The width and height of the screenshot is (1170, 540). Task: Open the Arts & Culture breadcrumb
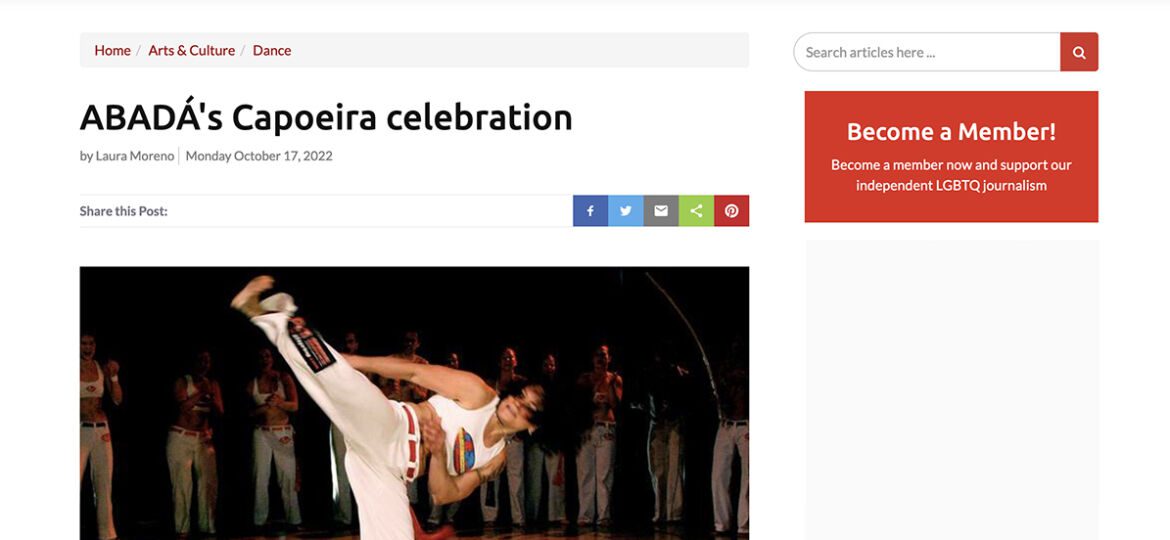(x=192, y=51)
